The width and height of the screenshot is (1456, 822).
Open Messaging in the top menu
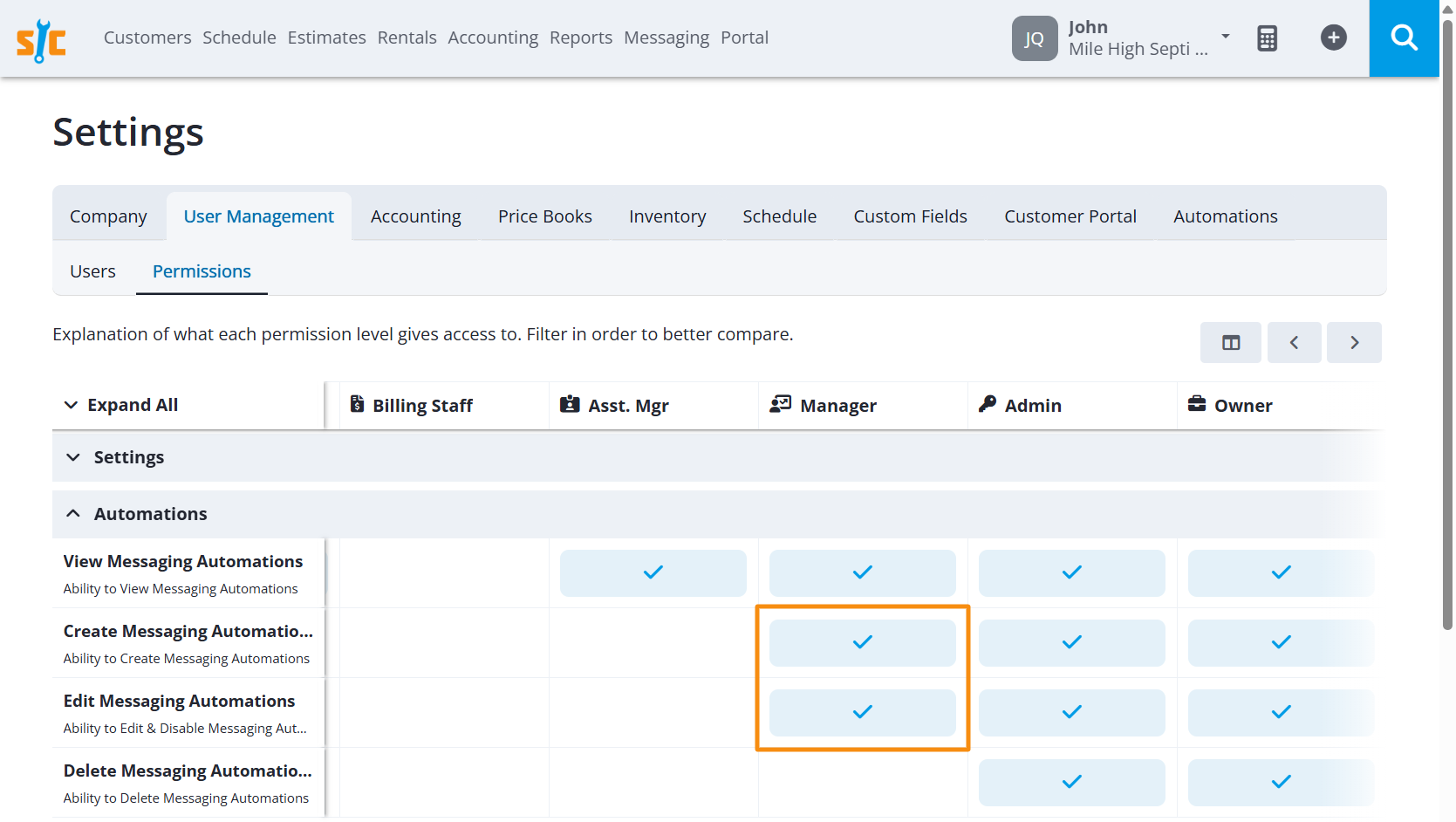(x=666, y=38)
